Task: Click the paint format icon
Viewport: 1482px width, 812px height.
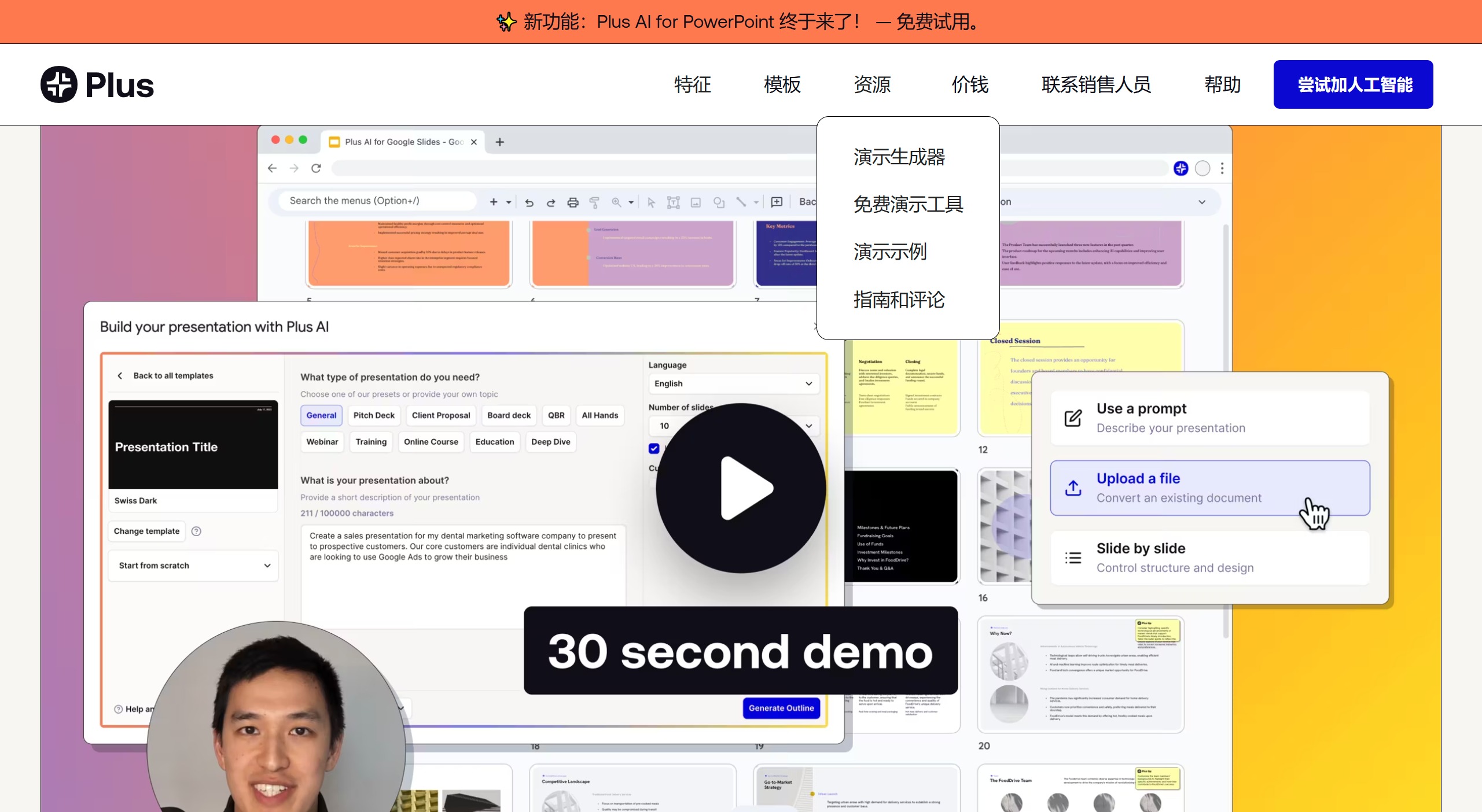Action: point(594,202)
